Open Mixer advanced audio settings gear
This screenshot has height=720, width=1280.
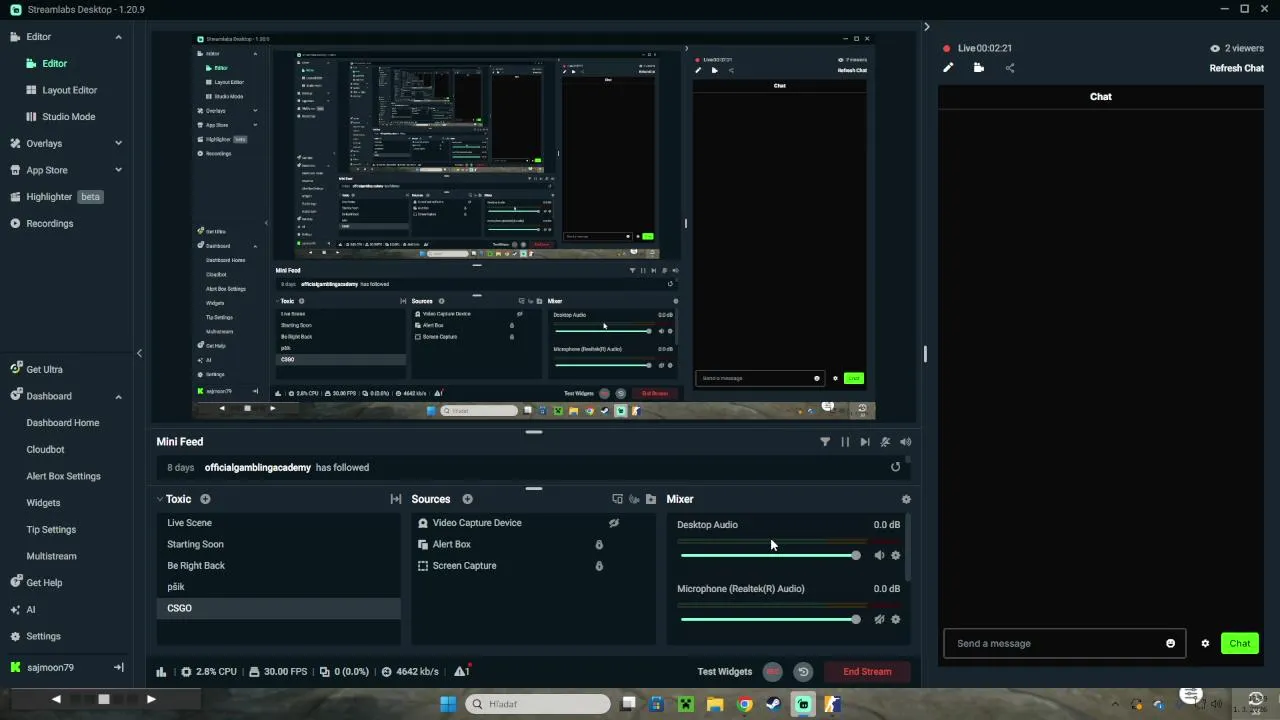906,499
